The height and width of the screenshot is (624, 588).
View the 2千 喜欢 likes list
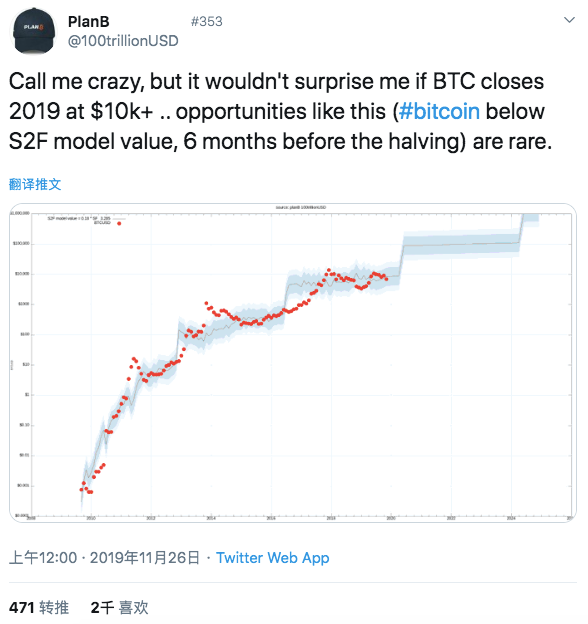coord(119,608)
